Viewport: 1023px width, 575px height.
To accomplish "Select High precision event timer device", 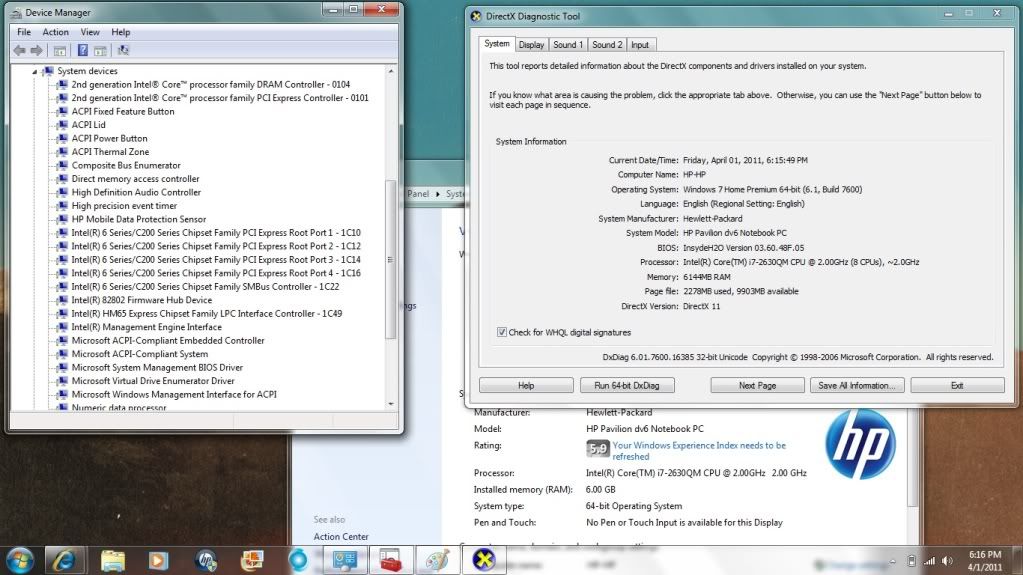I will click(124, 206).
